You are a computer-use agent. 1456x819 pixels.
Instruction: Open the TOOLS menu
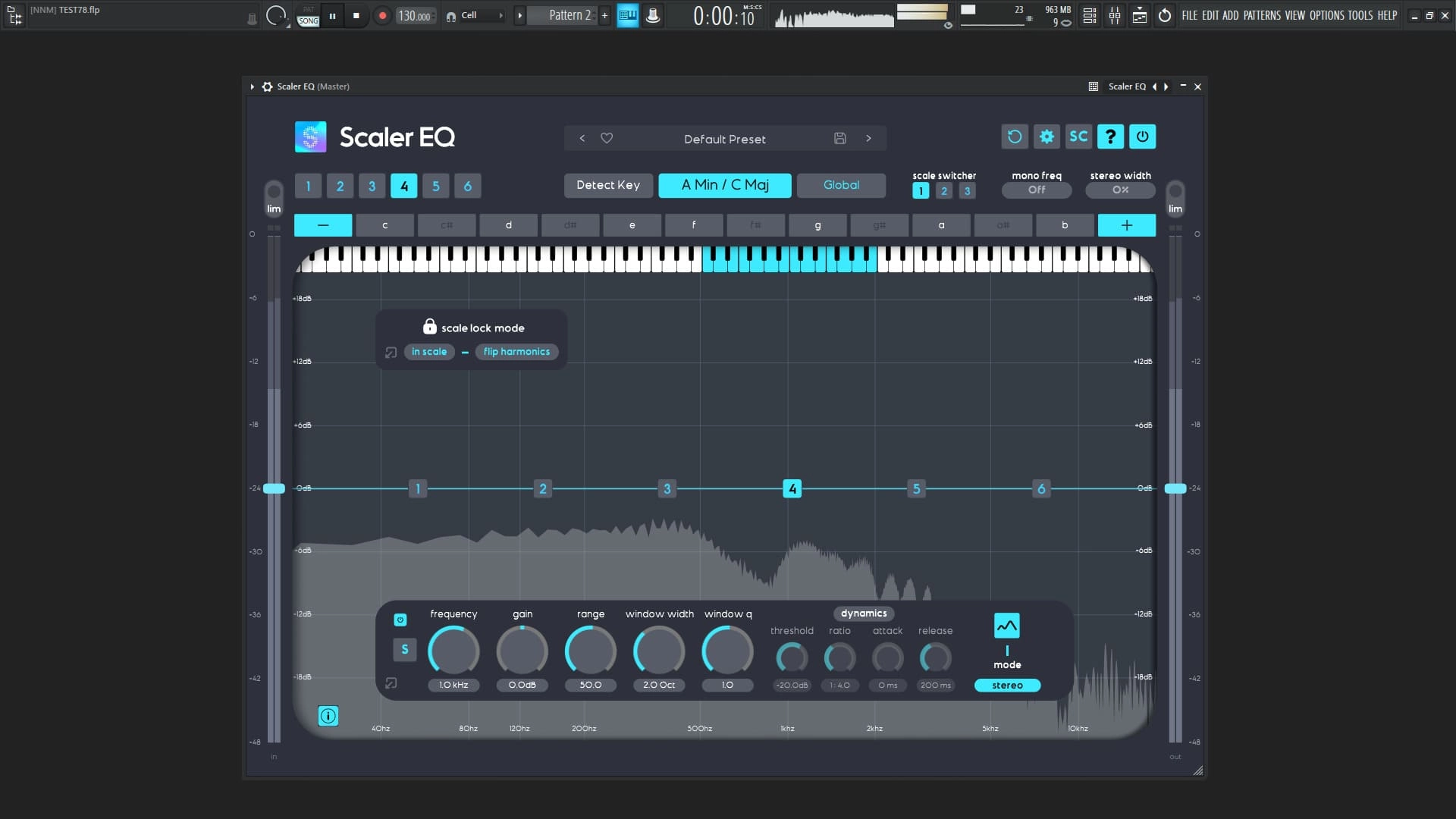[1360, 15]
